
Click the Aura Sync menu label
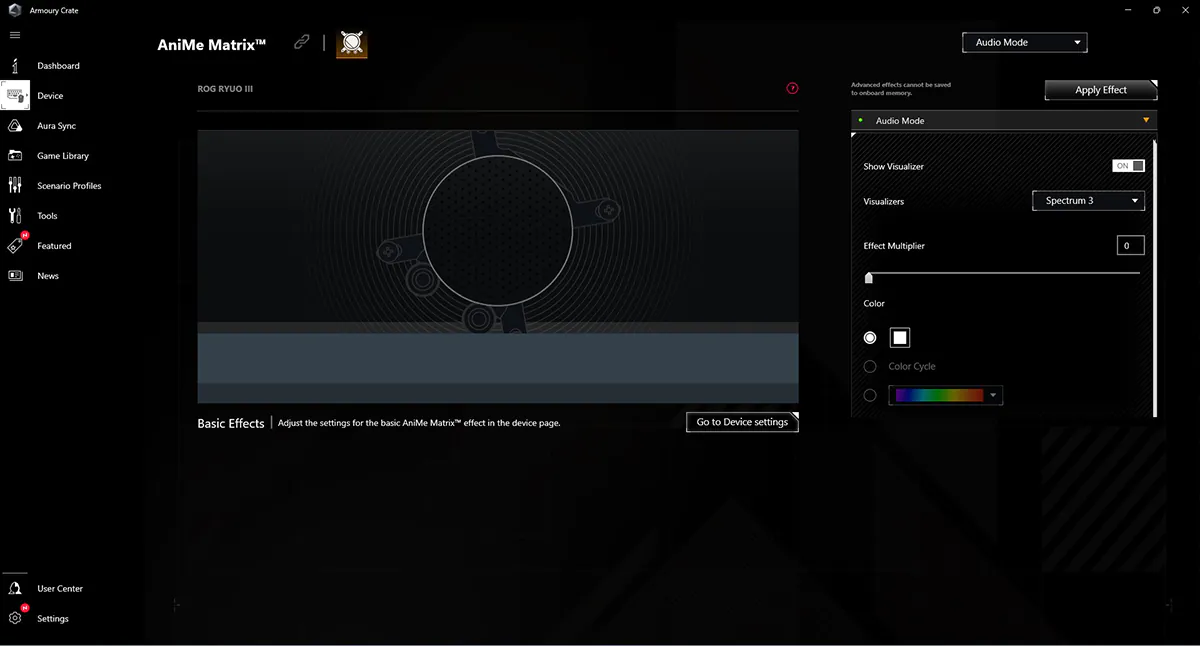point(56,126)
